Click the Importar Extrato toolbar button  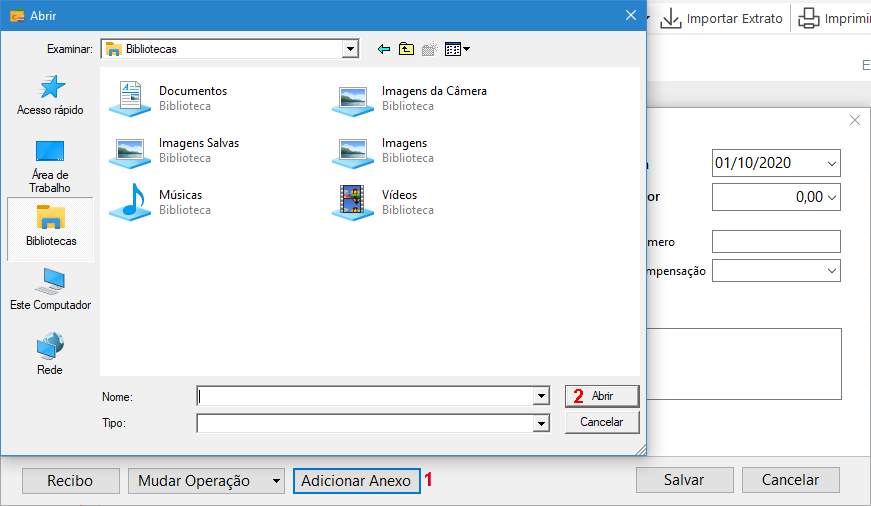tap(721, 19)
